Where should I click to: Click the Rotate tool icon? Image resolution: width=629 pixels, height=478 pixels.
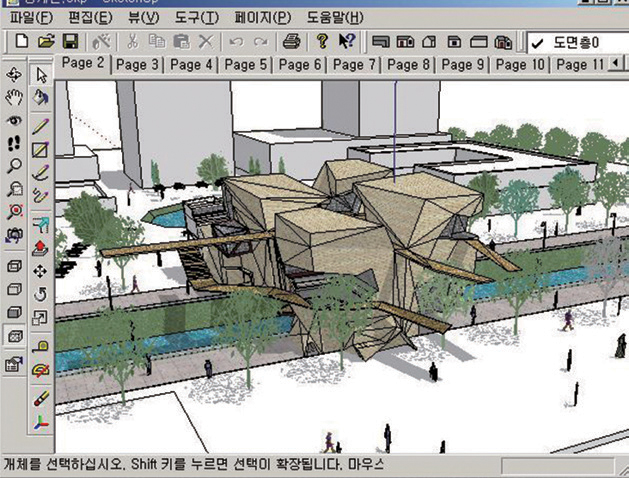[41, 294]
